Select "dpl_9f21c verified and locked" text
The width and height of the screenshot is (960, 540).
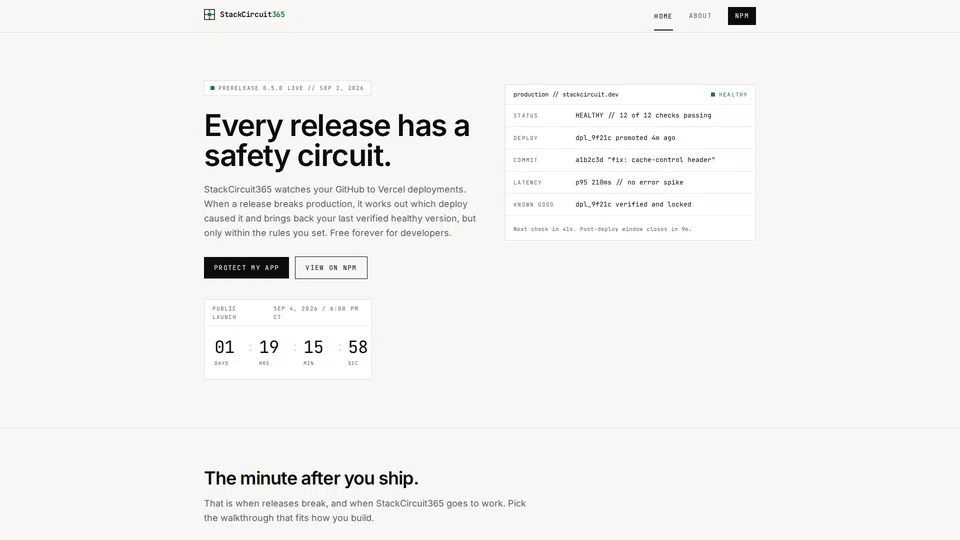click(633, 204)
